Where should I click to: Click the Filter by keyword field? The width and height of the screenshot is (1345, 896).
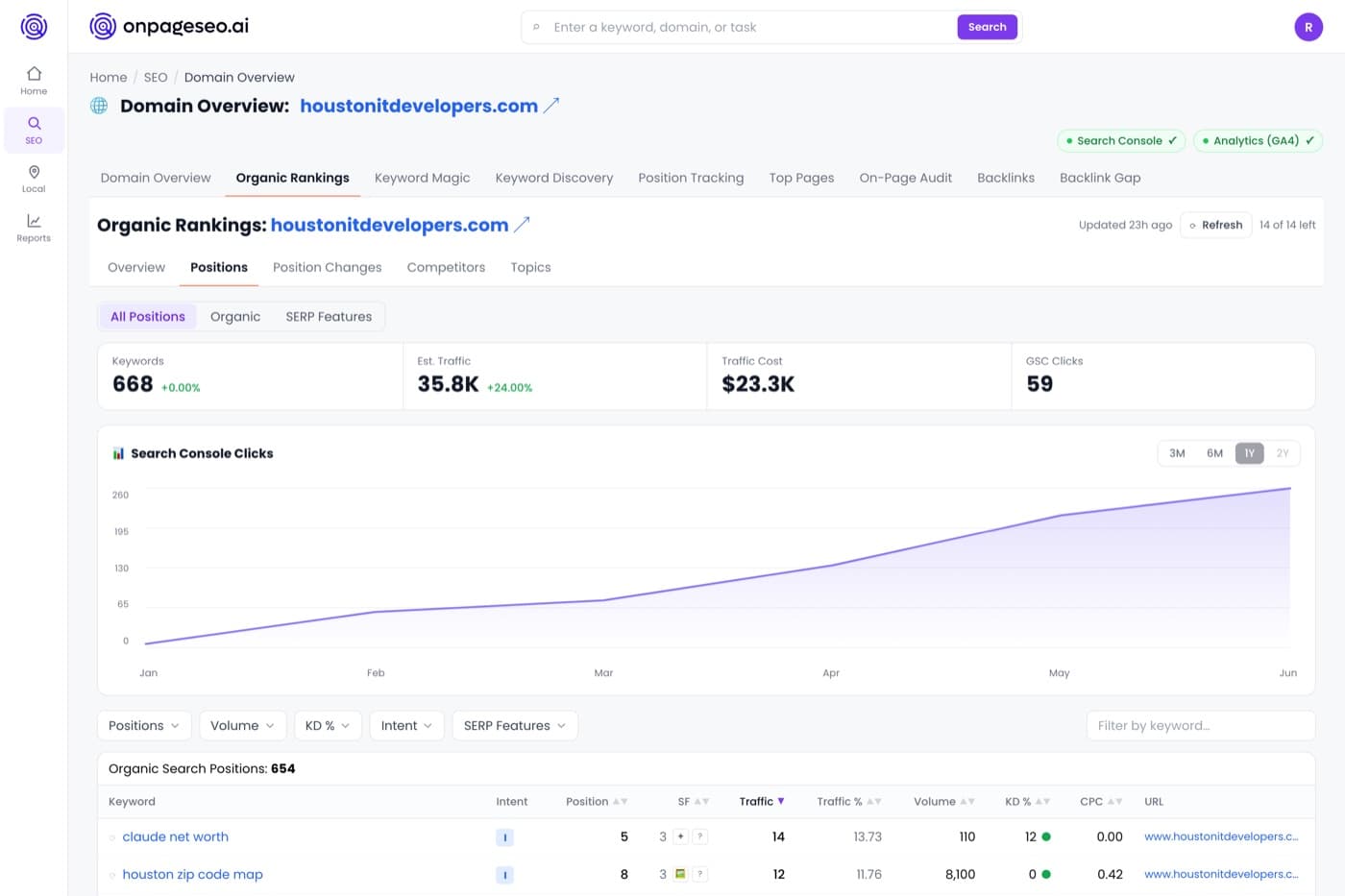(x=1200, y=726)
